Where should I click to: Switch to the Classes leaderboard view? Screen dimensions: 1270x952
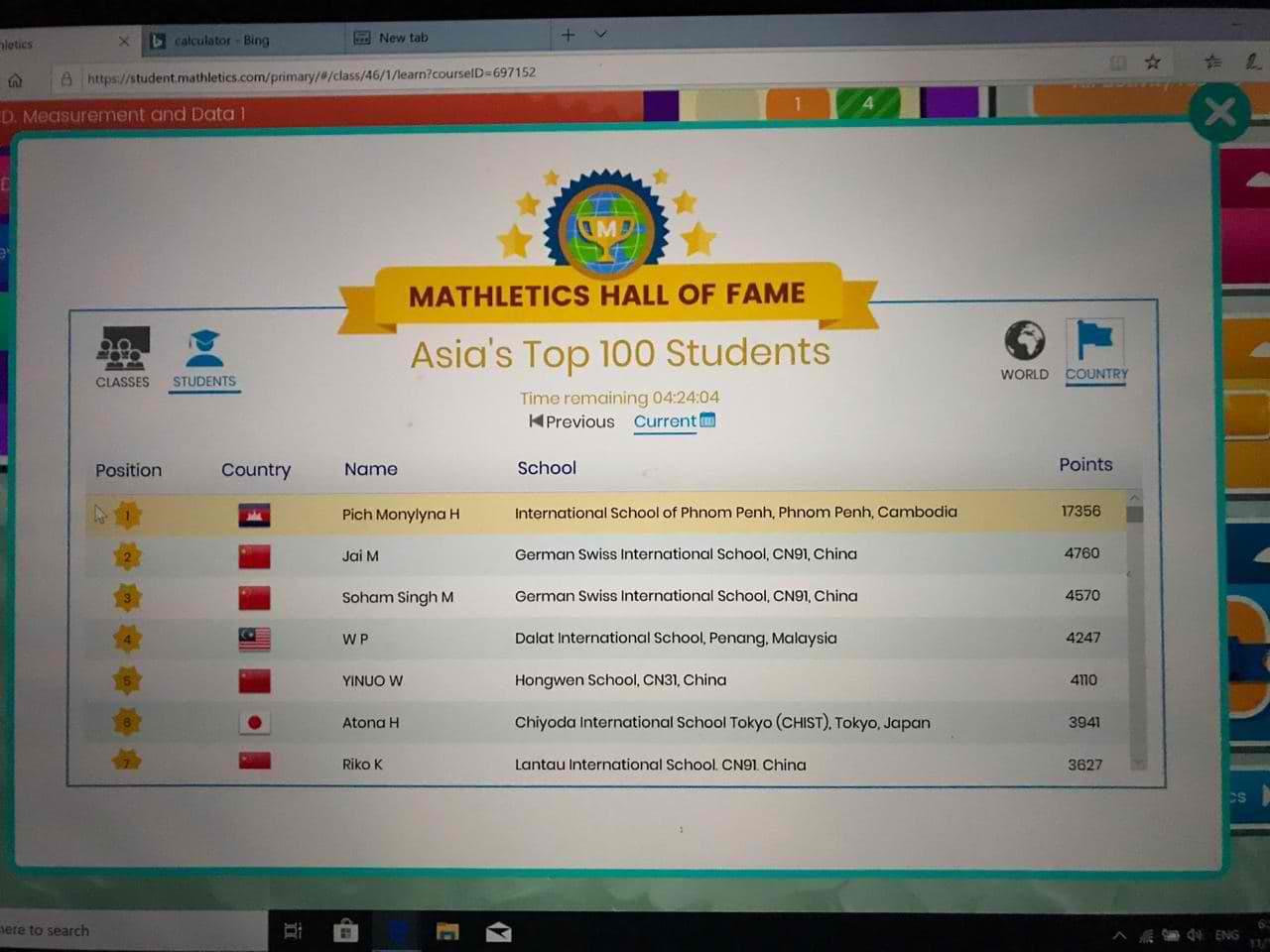tap(122, 358)
